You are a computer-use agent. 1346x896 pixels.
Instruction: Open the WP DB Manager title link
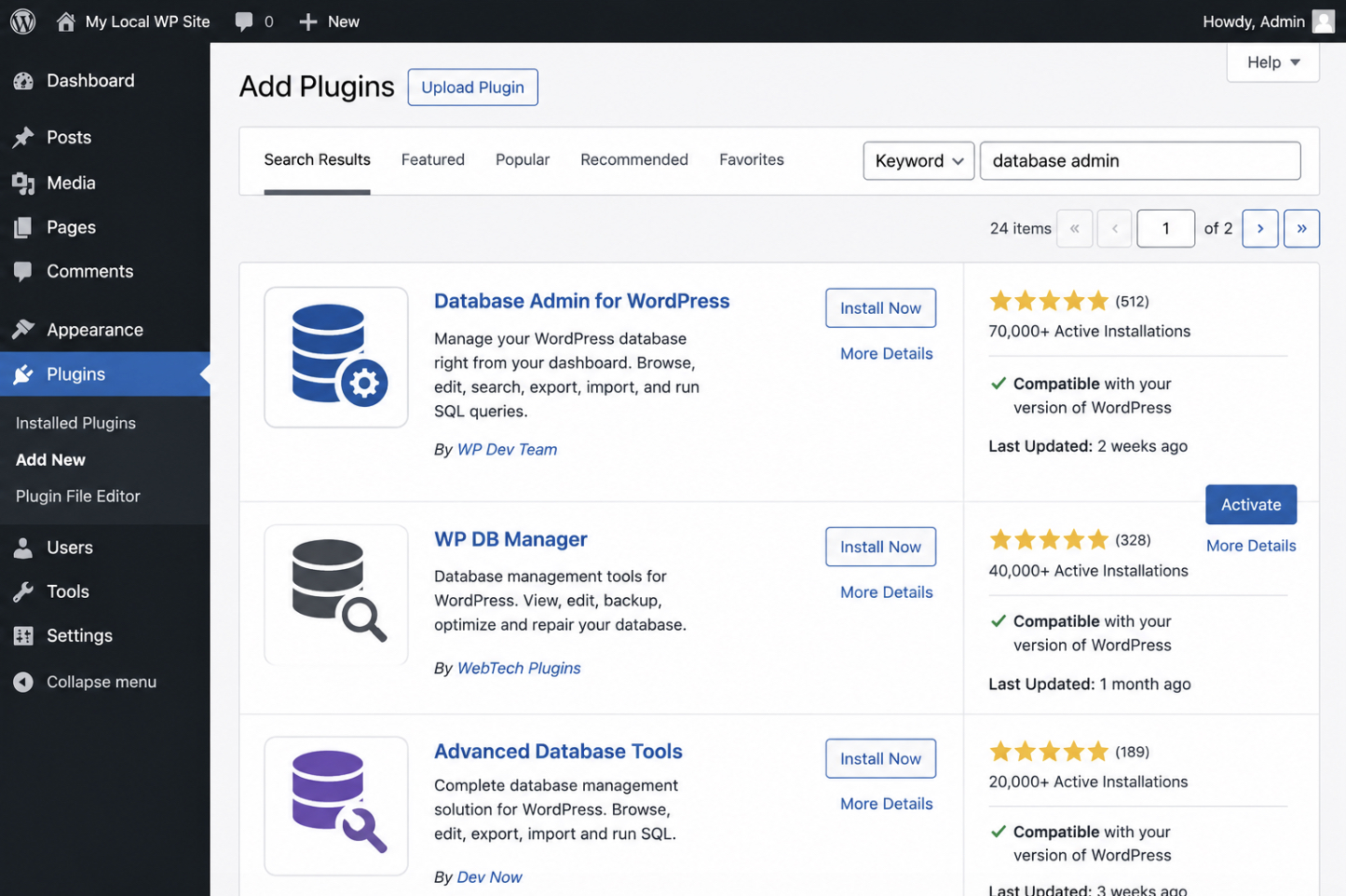click(x=510, y=539)
